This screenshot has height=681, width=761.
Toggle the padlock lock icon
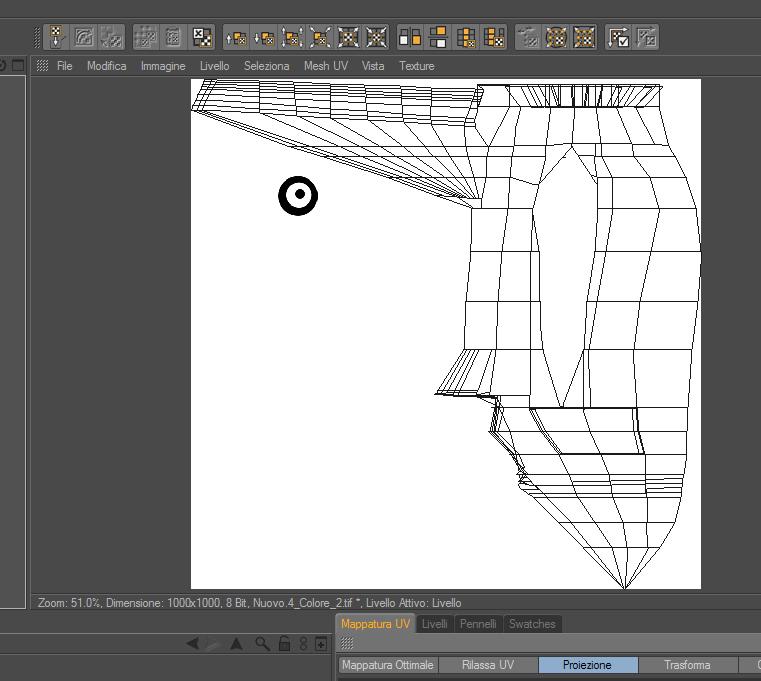[284, 644]
